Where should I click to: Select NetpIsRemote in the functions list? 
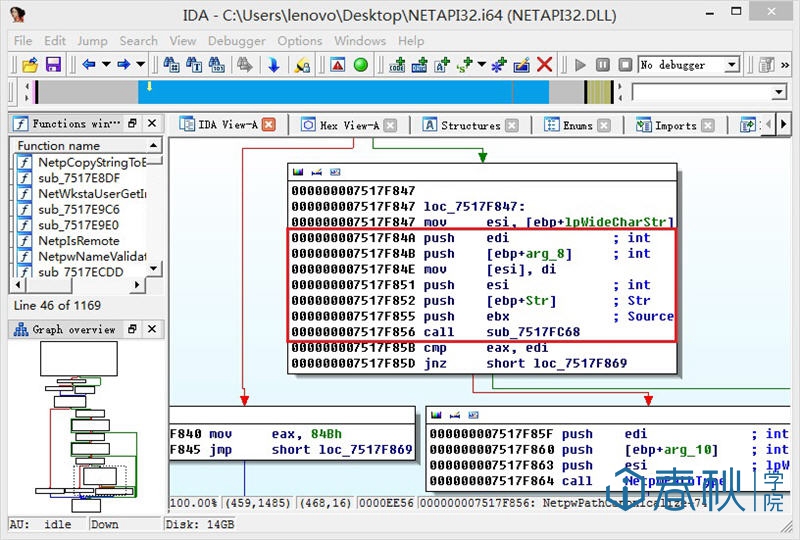pos(79,240)
